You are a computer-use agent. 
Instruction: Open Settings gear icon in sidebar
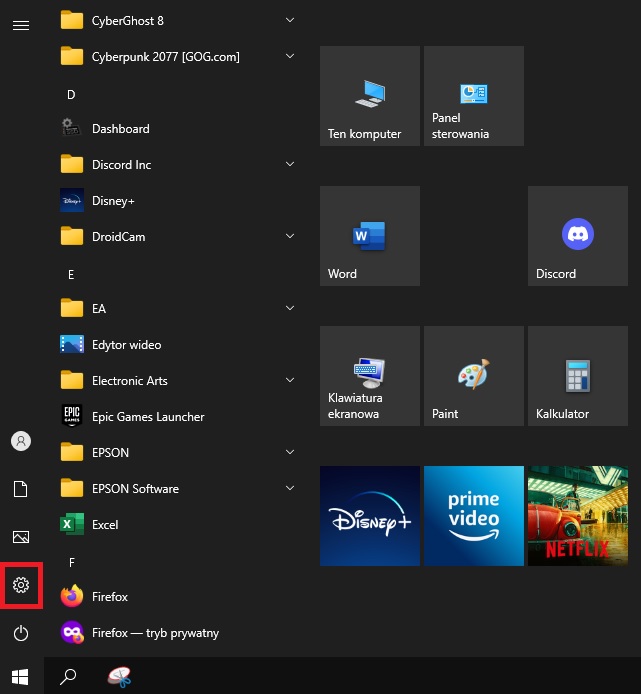pyautogui.click(x=21, y=584)
